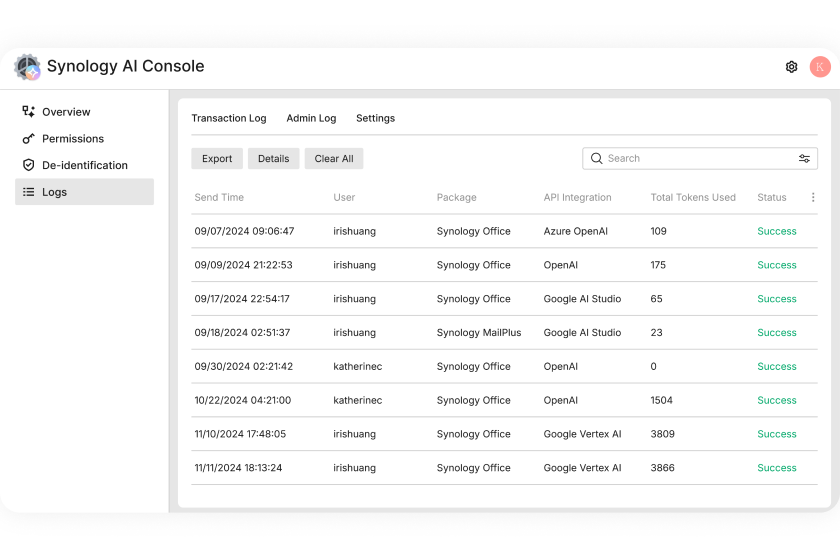The image size is (840, 560).
Task: Click token count 175 cell
Action: [658, 265]
